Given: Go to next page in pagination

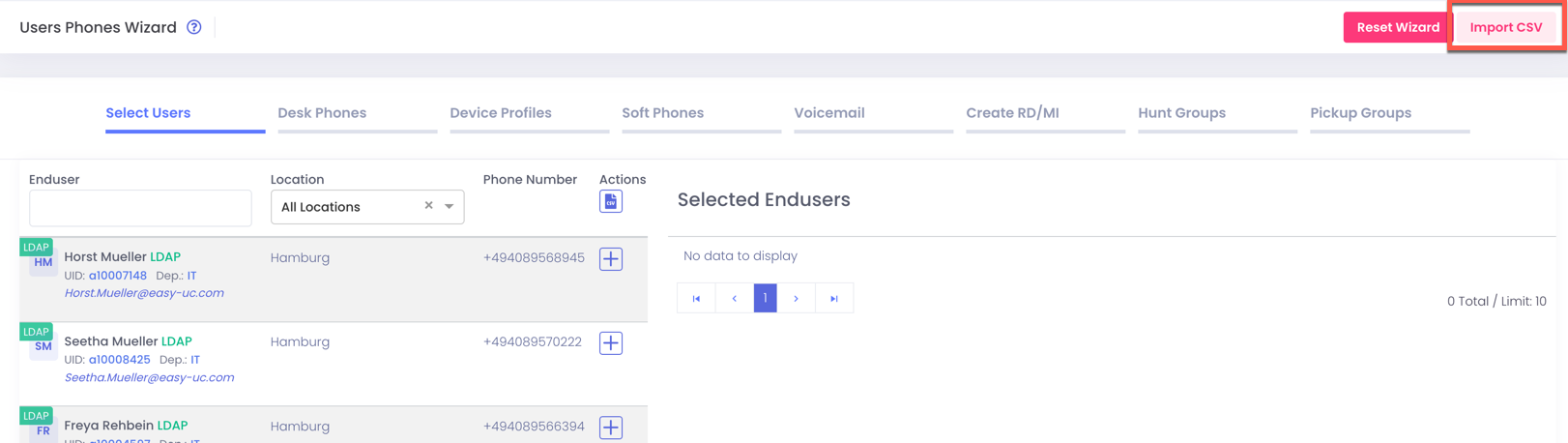Looking at the screenshot, I should point(796,298).
